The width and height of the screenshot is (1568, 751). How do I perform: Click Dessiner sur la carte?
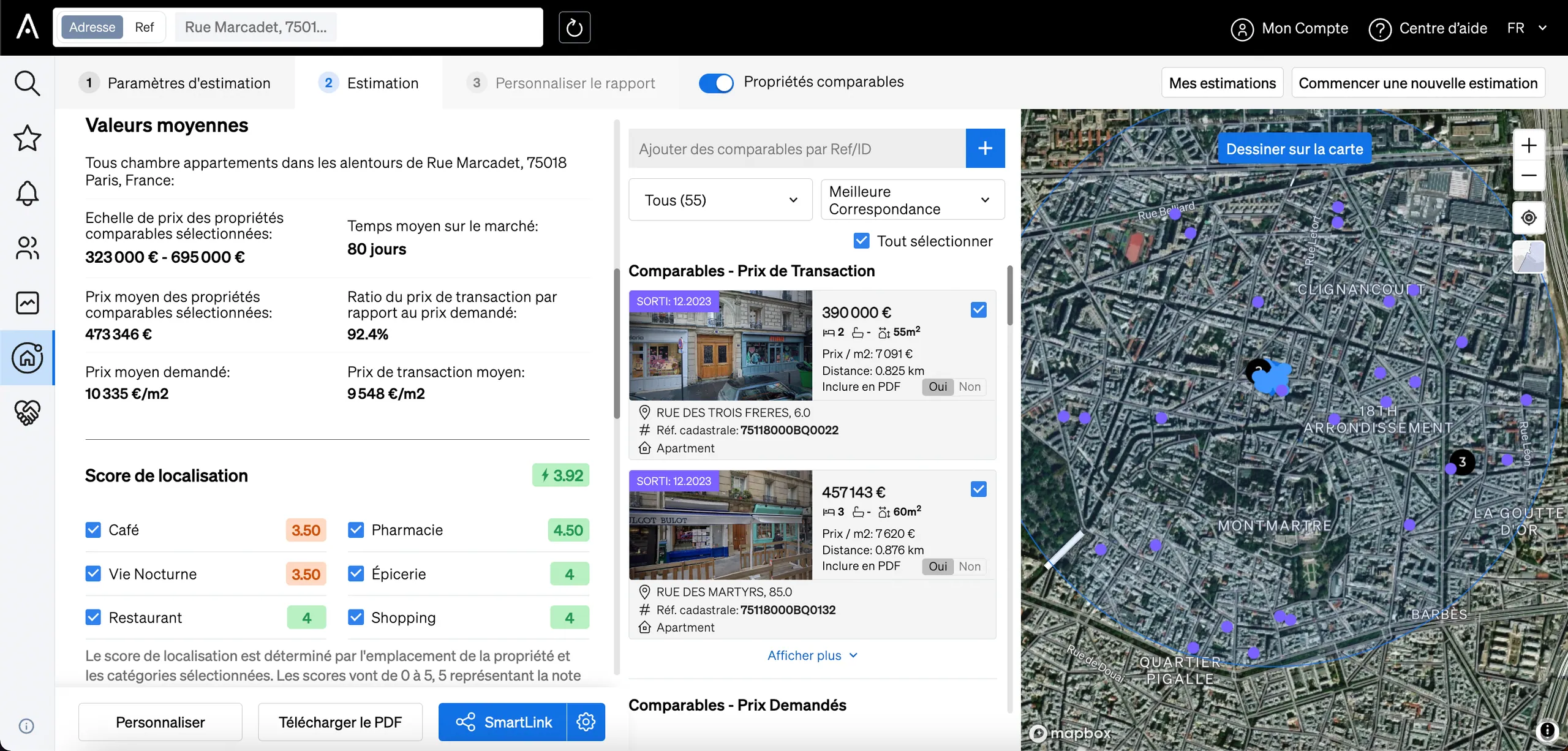click(1294, 149)
